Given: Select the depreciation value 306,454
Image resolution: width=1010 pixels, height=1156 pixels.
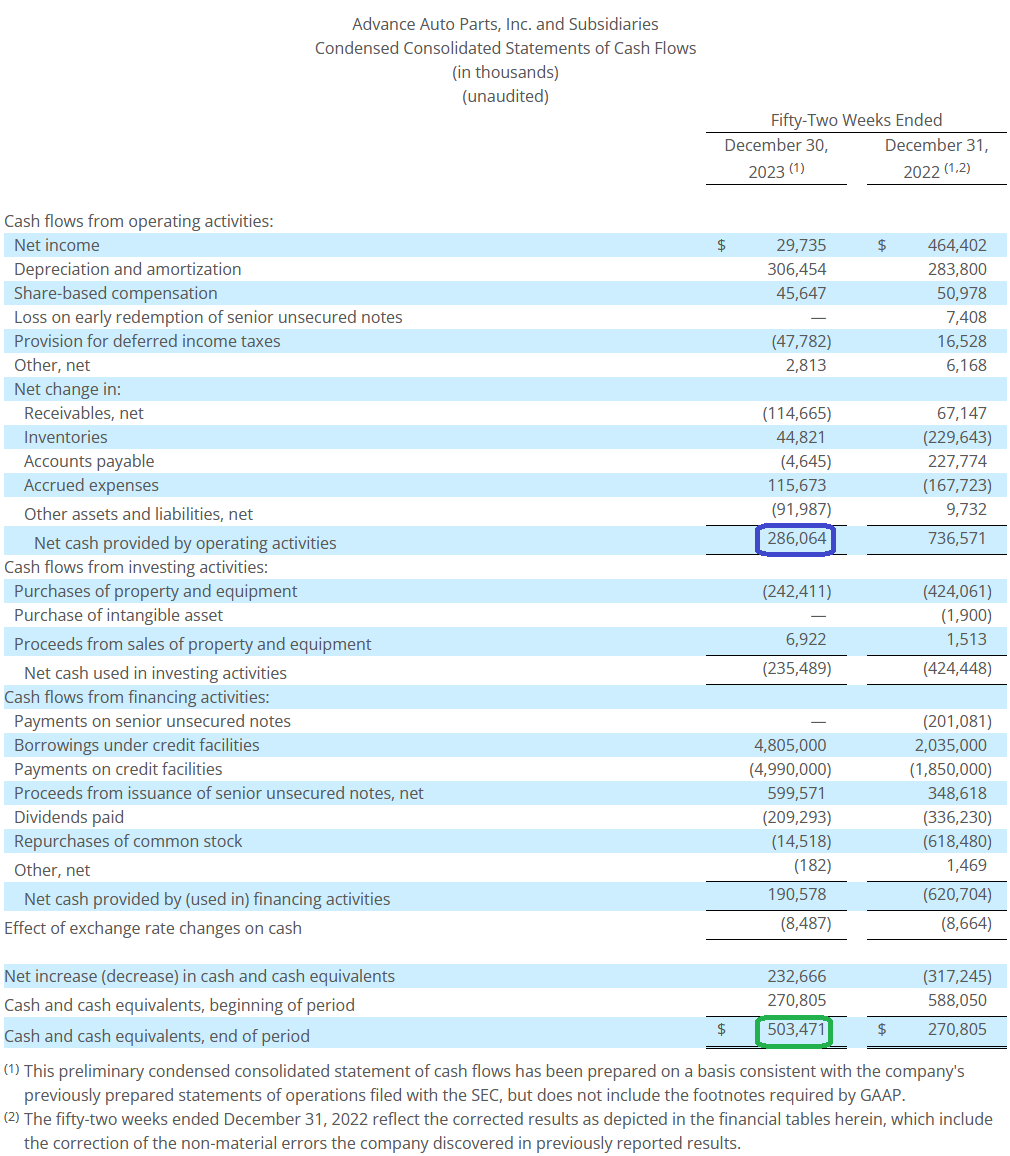Looking at the screenshot, I should pos(796,270).
